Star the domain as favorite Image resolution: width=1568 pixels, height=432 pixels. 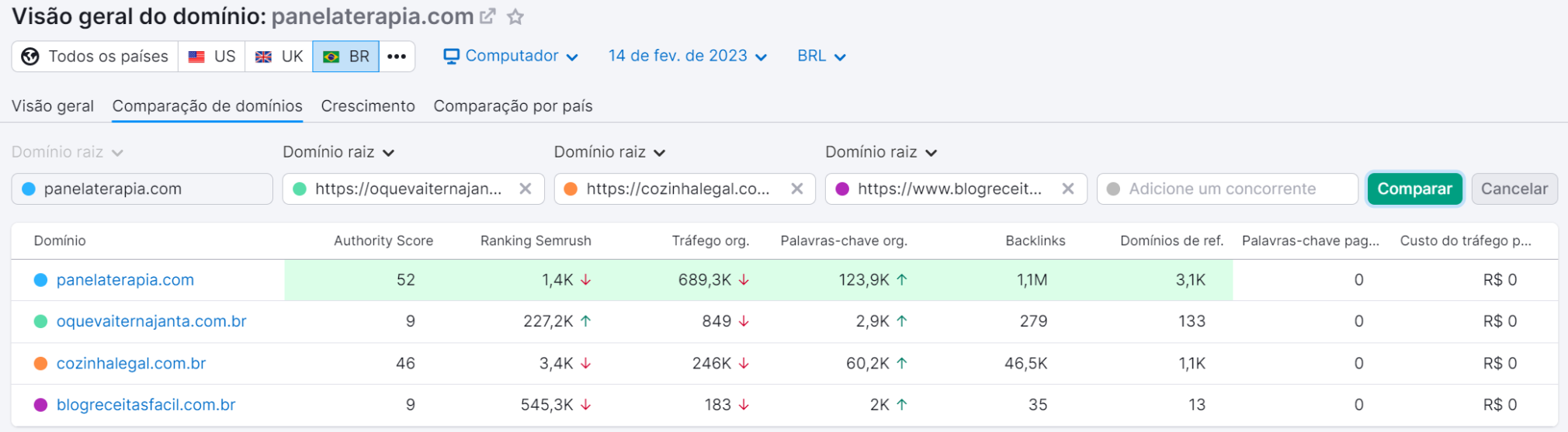515,16
